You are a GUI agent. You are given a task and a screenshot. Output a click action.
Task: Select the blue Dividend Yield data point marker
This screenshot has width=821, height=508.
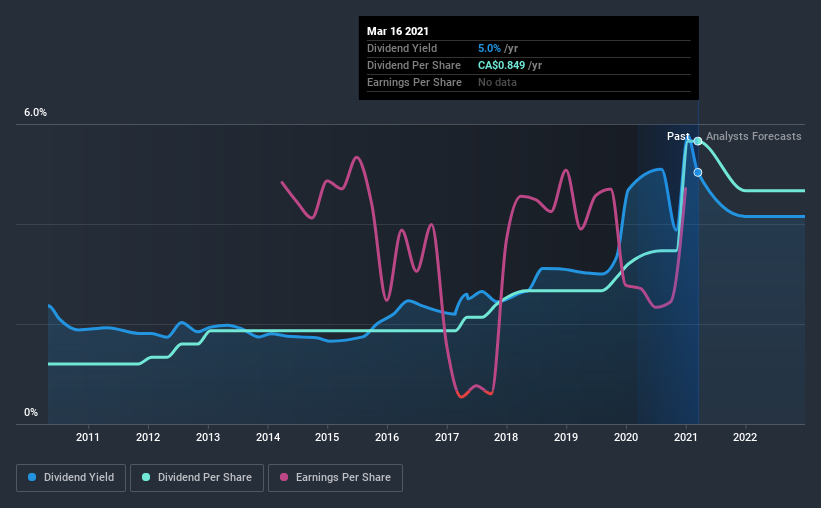coord(698,172)
